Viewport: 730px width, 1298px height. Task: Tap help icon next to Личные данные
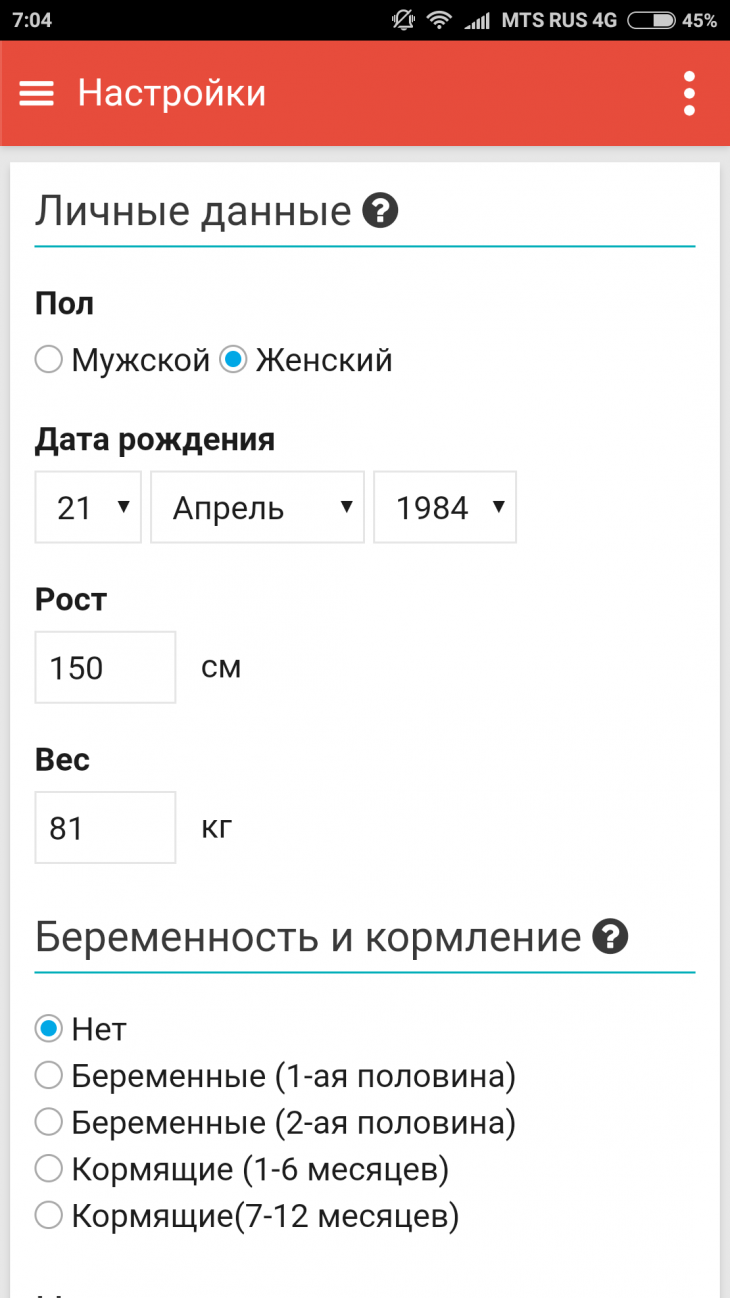[380, 211]
